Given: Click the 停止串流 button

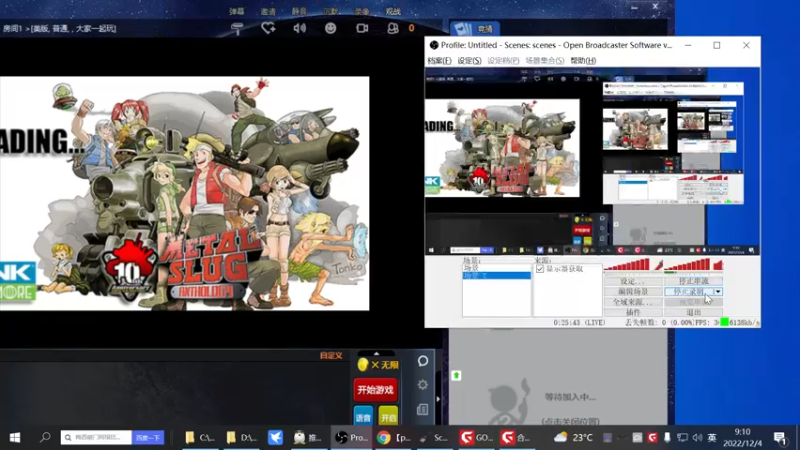Looking at the screenshot, I should (693, 281).
